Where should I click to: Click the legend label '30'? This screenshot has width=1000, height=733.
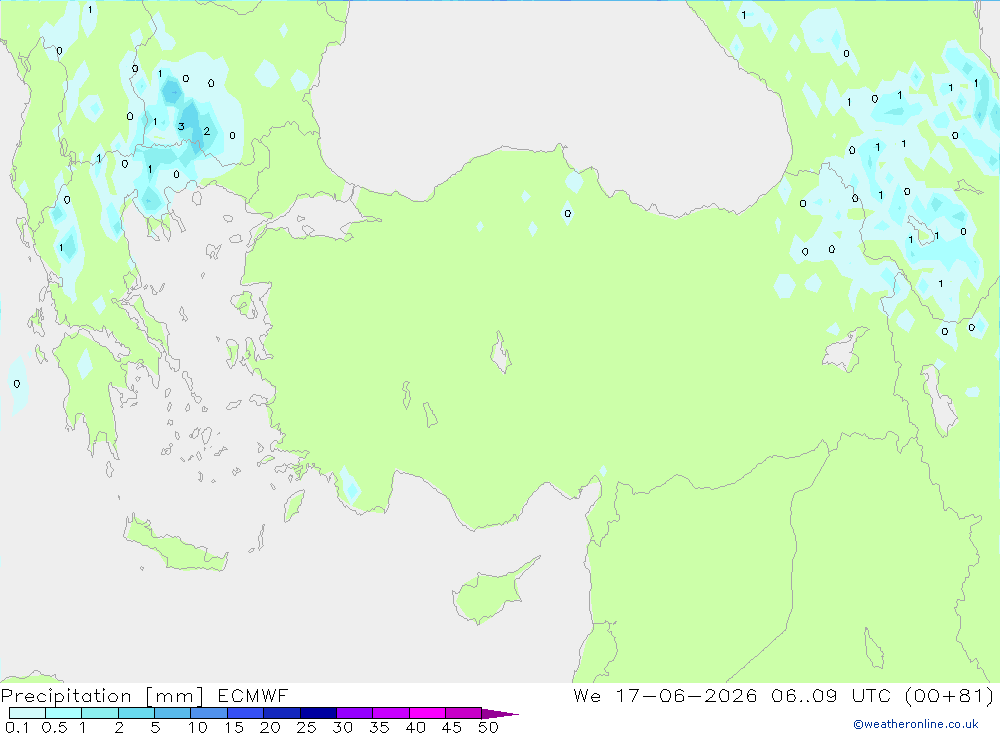(x=343, y=727)
